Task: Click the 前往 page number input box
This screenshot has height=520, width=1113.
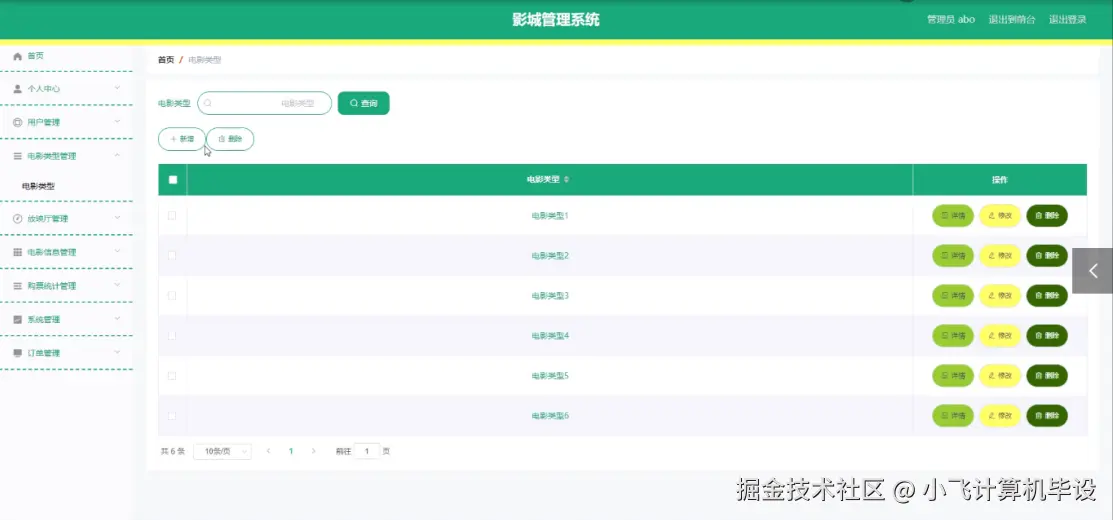Action: point(367,451)
